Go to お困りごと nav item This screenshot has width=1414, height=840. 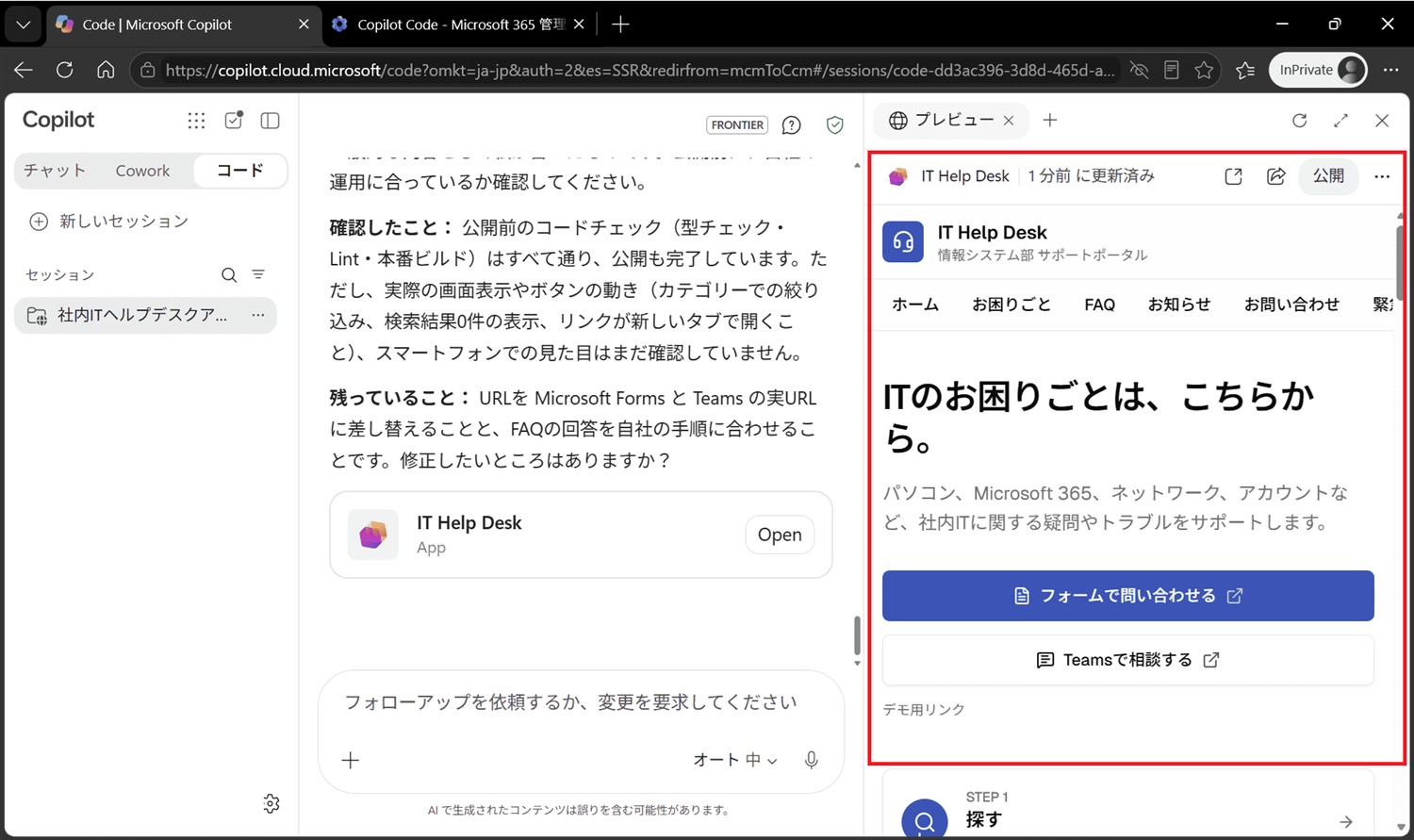coord(1011,305)
